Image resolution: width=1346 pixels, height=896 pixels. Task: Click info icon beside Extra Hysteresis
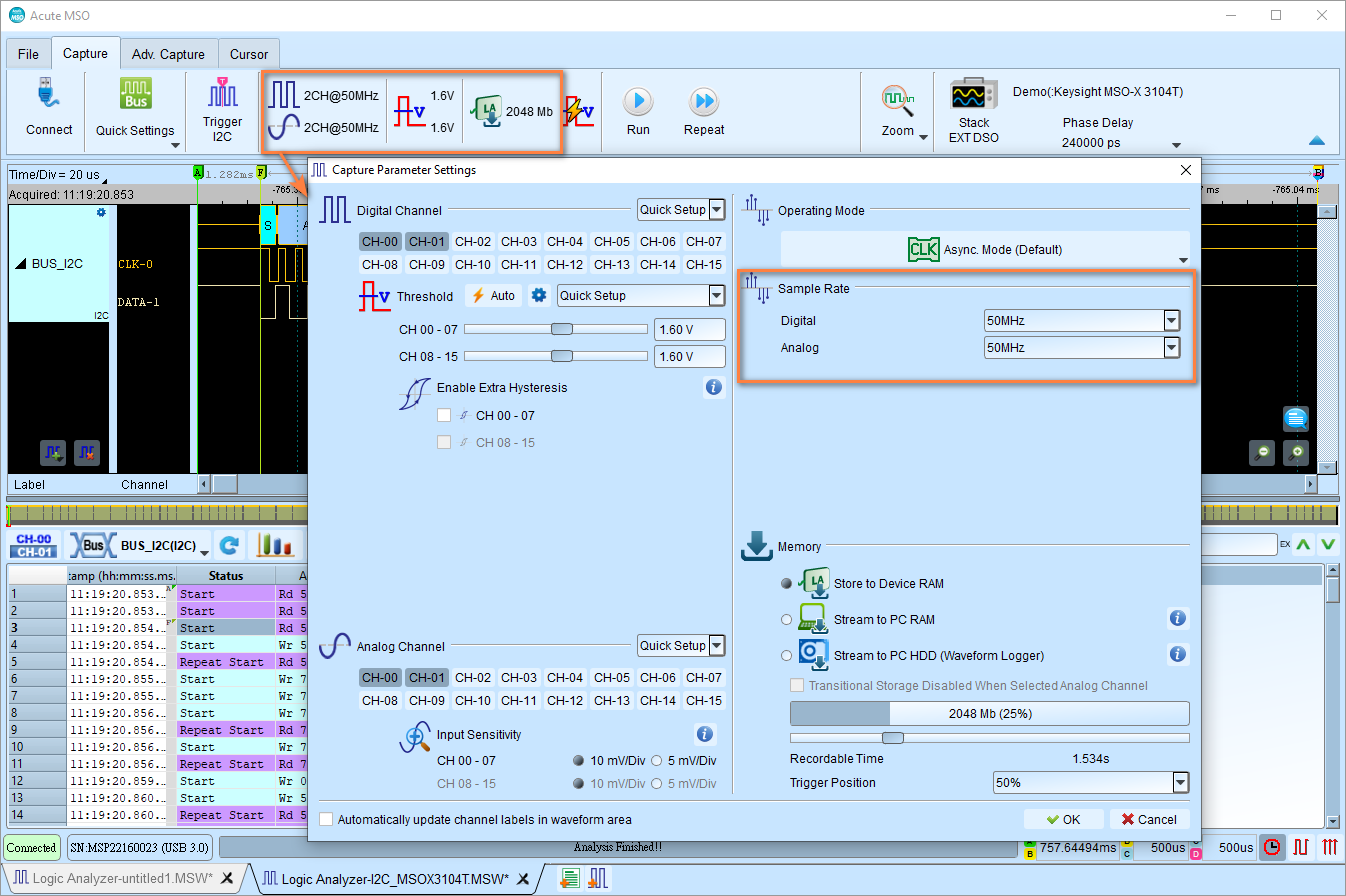pyautogui.click(x=713, y=387)
